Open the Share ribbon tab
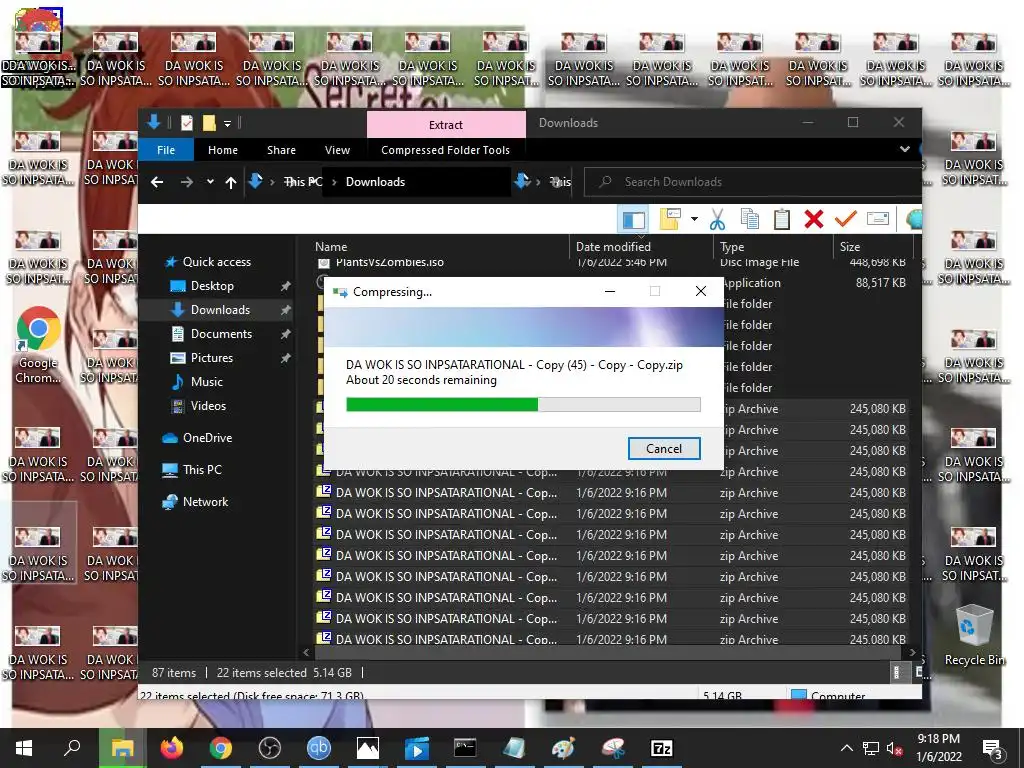Image resolution: width=1024 pixels, height=768 pixels. [281, 150]
